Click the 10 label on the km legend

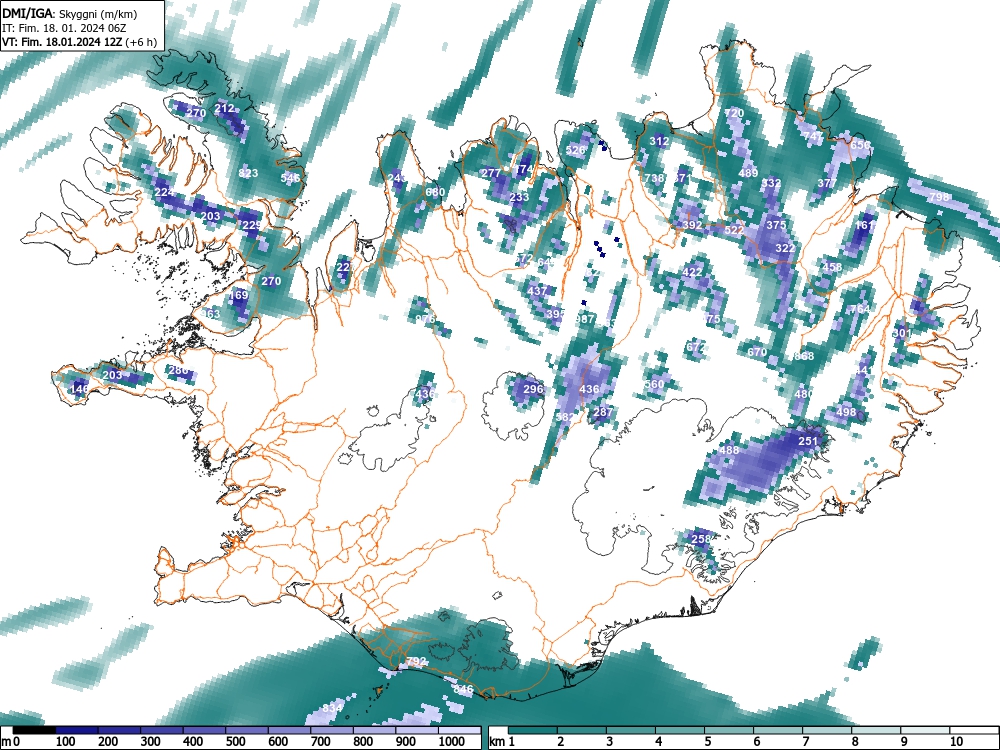[x=956, y=742]
